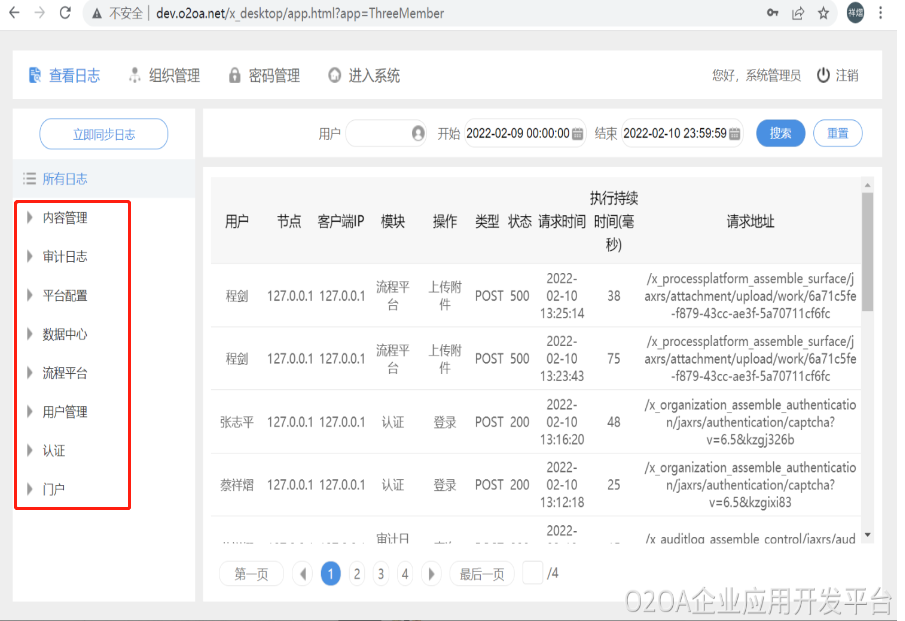This screenshot has height=621, width=905.
Task: Click the page number jump input box
Action: coord(533,573)
